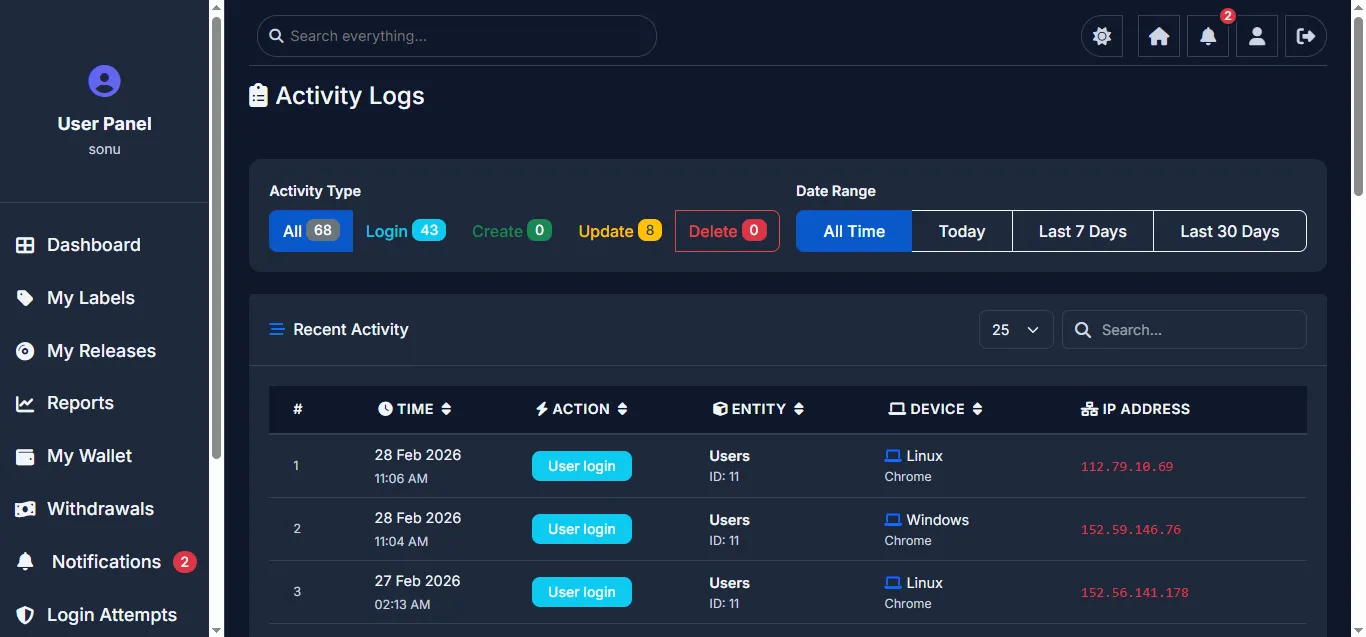Click the Activity Logs clipboard icon
Viewport: 1366px width, 637px height.
[x=258, y=95]
